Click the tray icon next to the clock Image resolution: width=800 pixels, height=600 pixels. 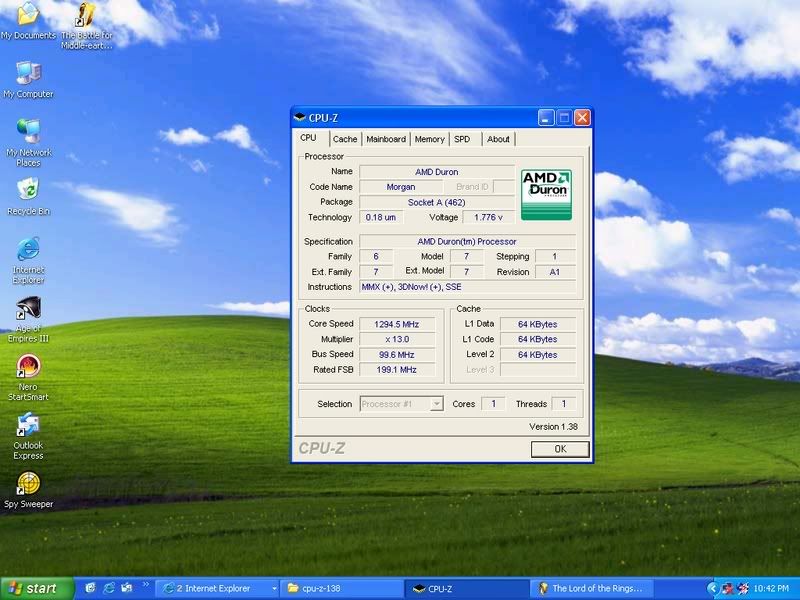click(x=742, y=589)
